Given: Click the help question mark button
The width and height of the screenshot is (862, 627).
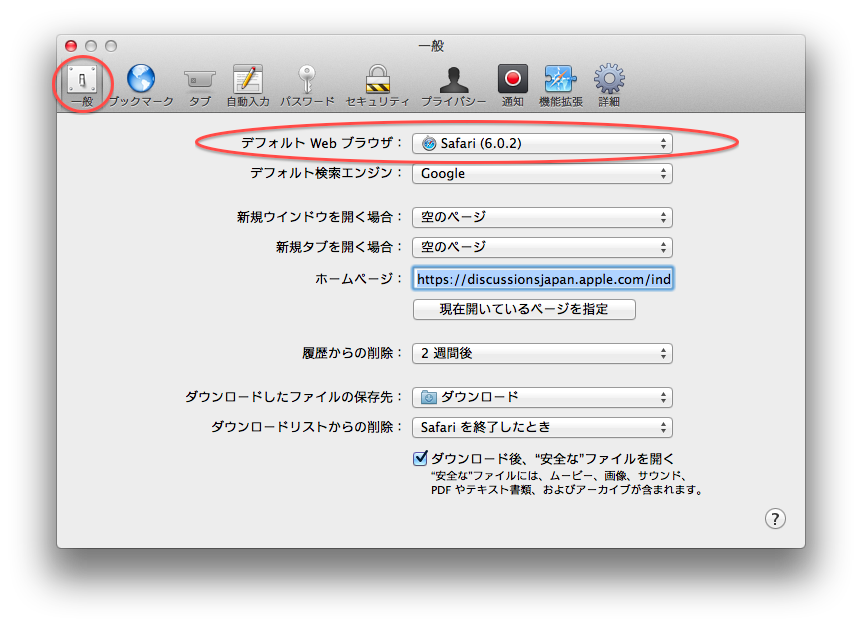Looking at the screenshot, I should coord(775,518).
